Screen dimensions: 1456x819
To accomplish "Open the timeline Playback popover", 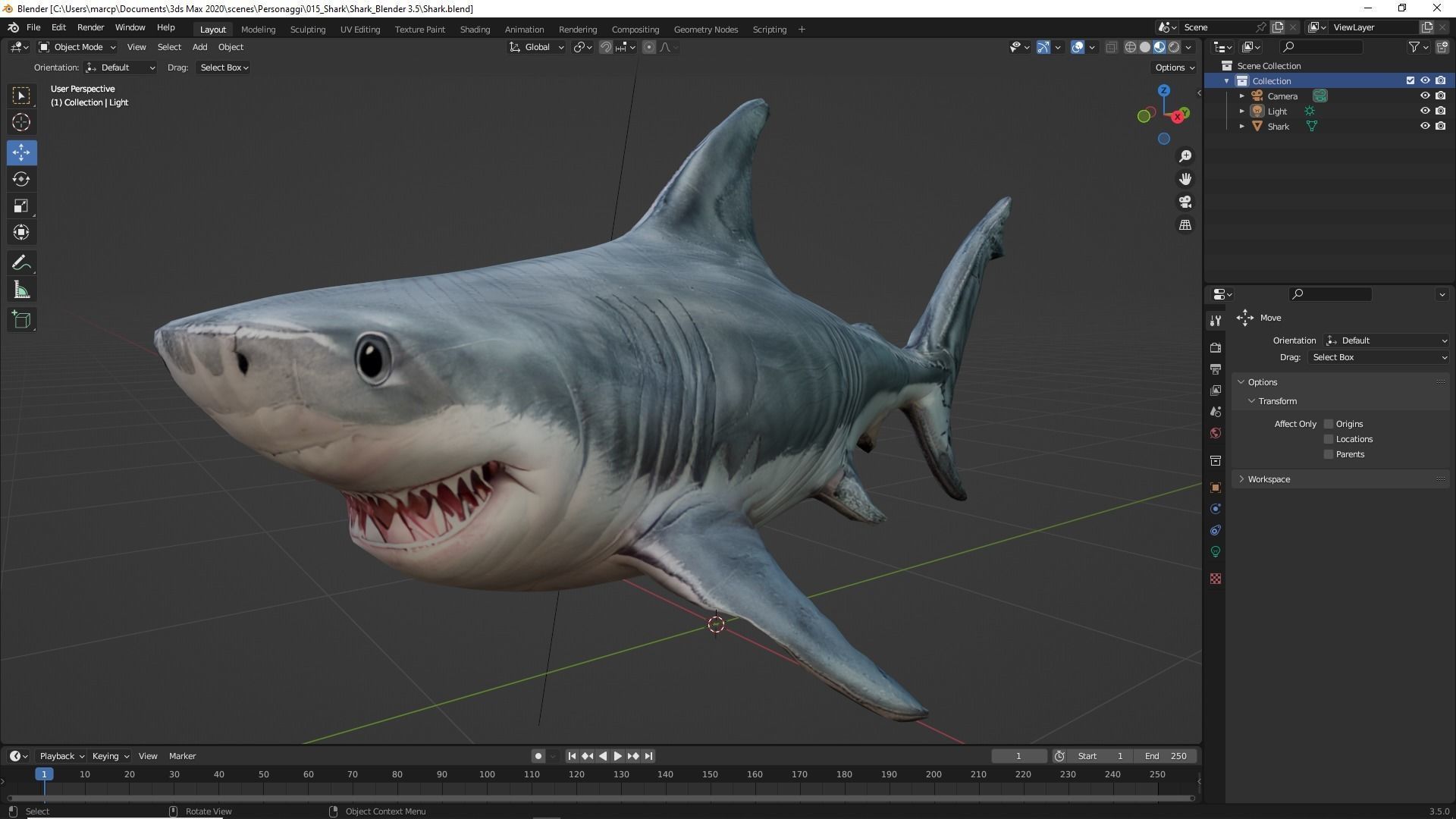I will 61,756.
